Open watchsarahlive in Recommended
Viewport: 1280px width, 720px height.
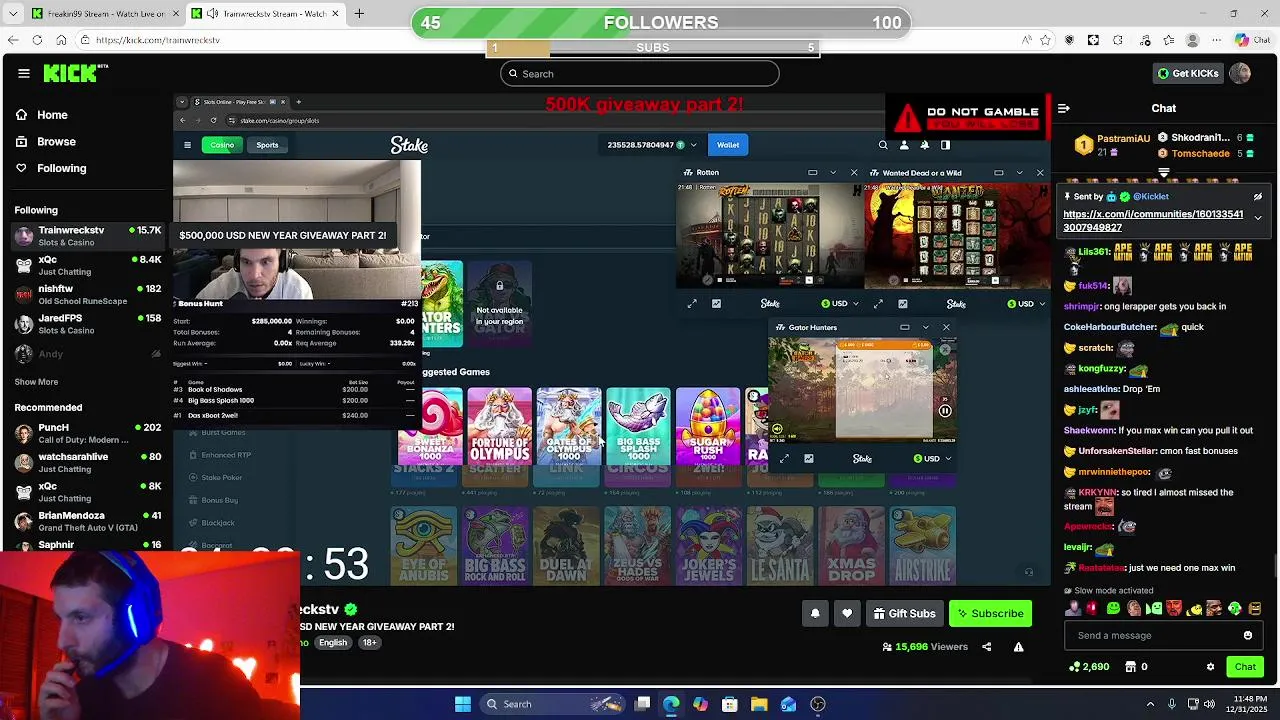pos(87,462)
